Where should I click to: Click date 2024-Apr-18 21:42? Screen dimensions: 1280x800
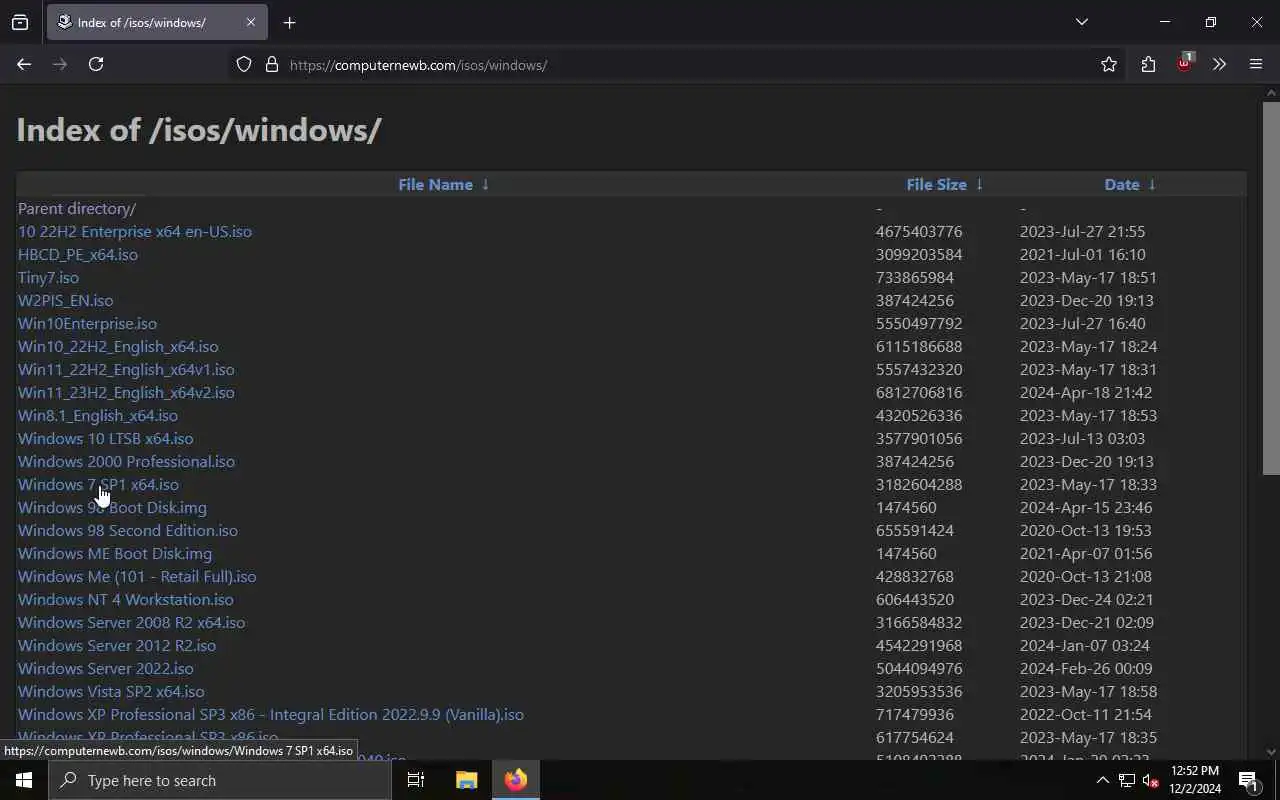[1086, 392]
